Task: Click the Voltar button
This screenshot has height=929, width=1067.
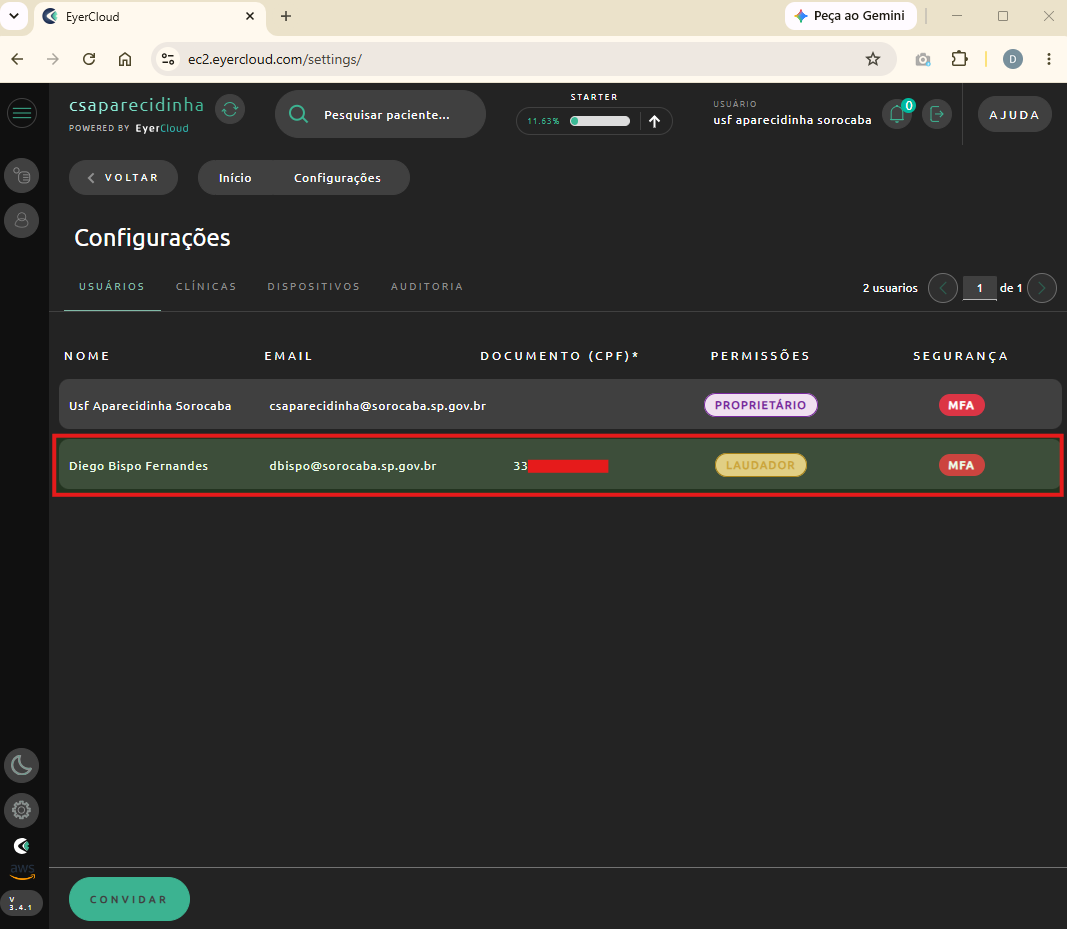Action: coord(123,178)
